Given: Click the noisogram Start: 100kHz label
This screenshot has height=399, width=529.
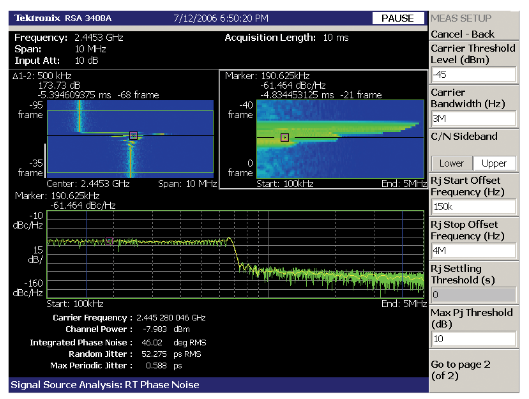Looking at the screenshot, I should [x=285, y=184].
